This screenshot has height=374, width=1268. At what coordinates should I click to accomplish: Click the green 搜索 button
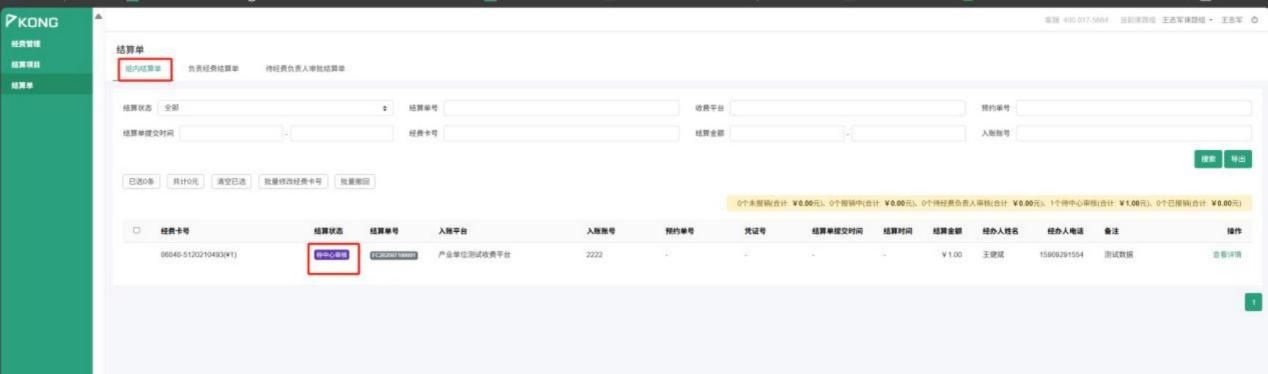click(x=1208, y=159)
